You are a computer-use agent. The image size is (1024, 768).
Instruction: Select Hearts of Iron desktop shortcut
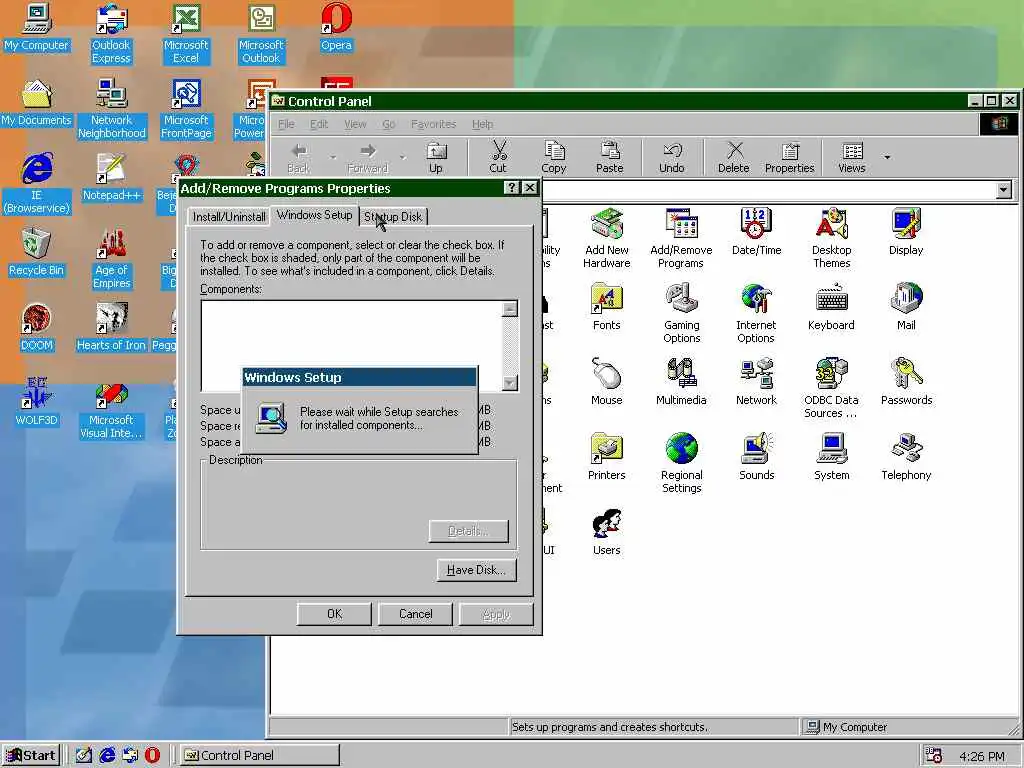coord(111,327)
